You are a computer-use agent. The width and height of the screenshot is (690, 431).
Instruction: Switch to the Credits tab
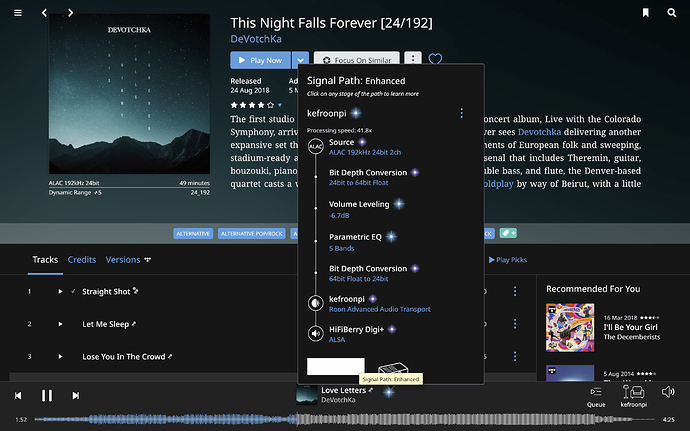tap(81, 260)
